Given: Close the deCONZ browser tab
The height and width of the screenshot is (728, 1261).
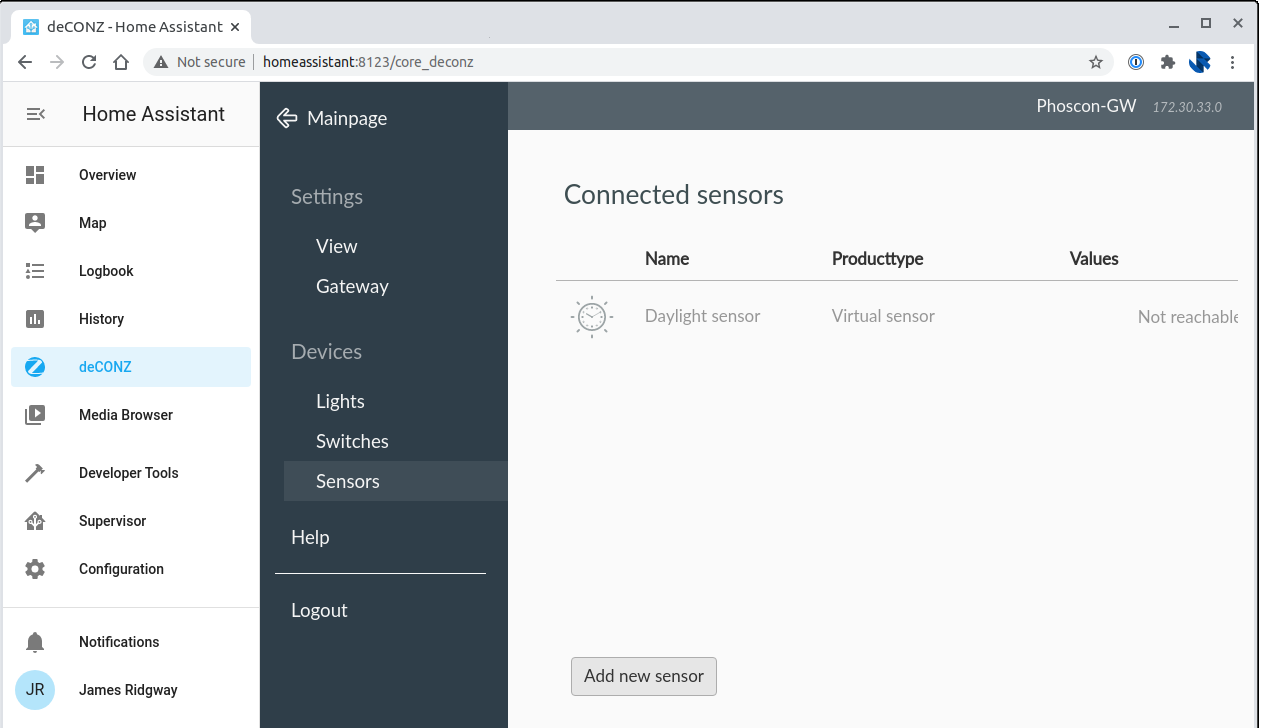Looking at the screenshot, I should coord(235,26).
